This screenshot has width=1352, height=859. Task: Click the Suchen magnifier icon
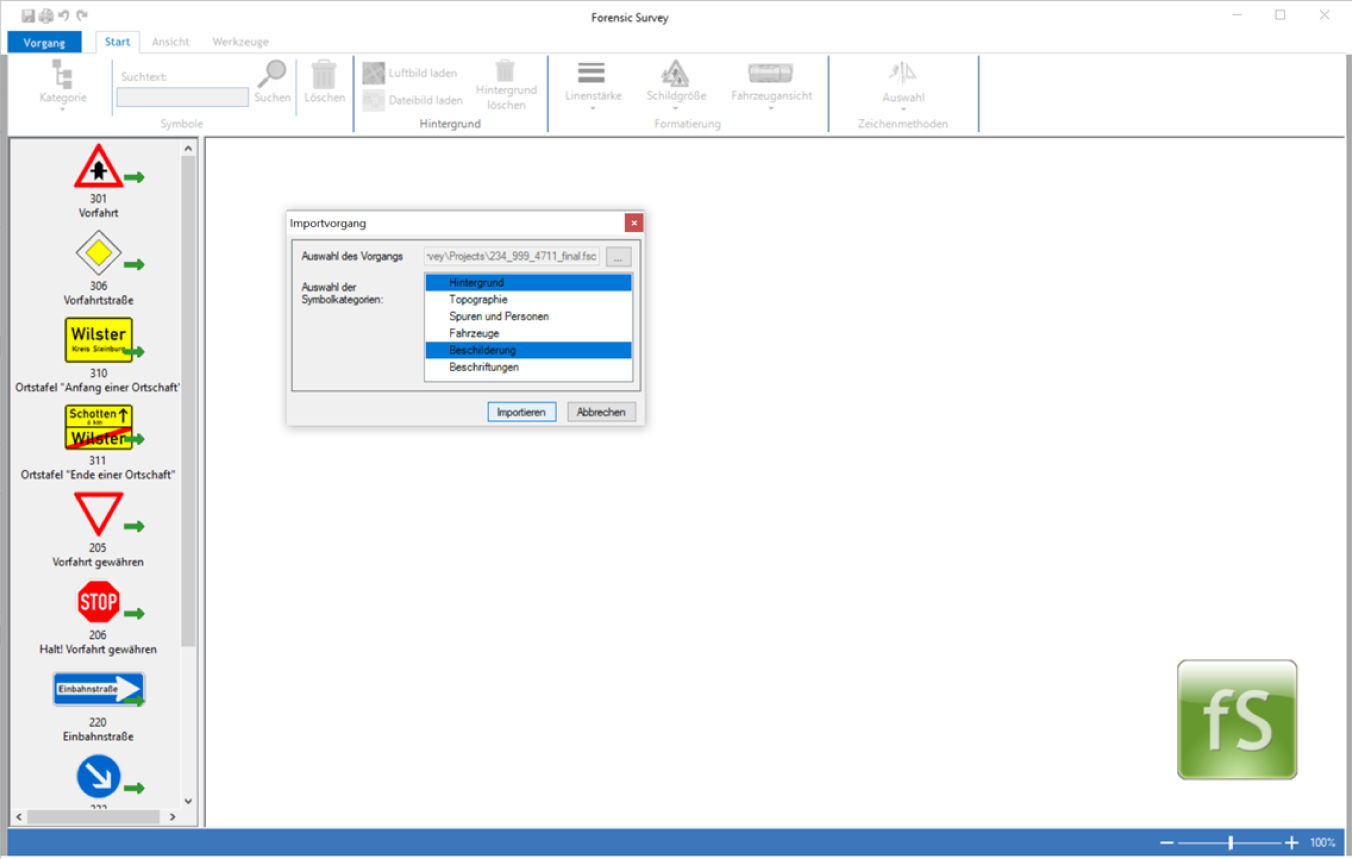(271, 75)
